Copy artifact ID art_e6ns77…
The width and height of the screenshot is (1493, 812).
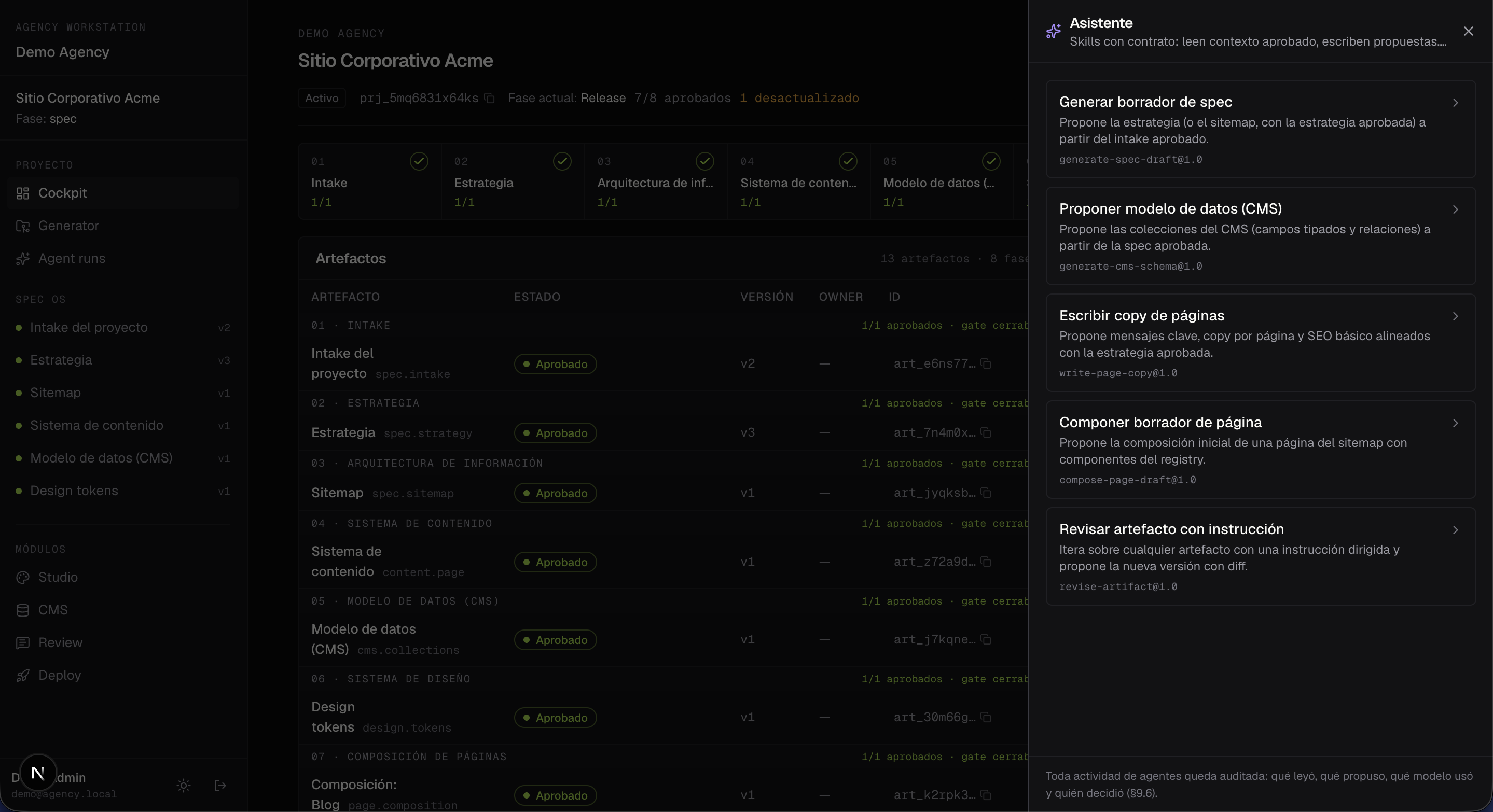(x=986, y=363)
